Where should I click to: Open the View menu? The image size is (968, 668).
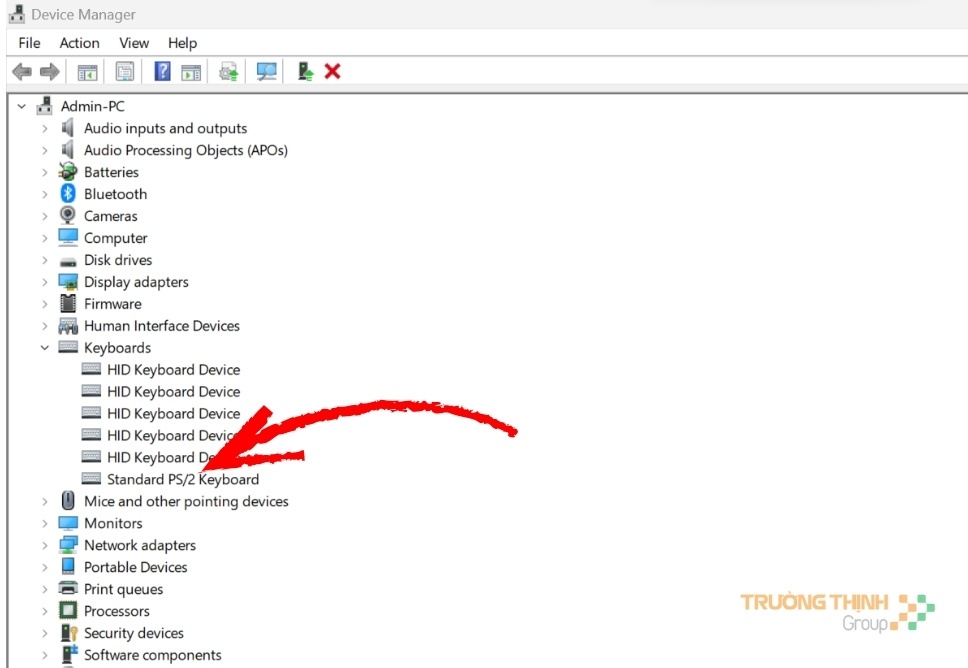pos(134,43)
